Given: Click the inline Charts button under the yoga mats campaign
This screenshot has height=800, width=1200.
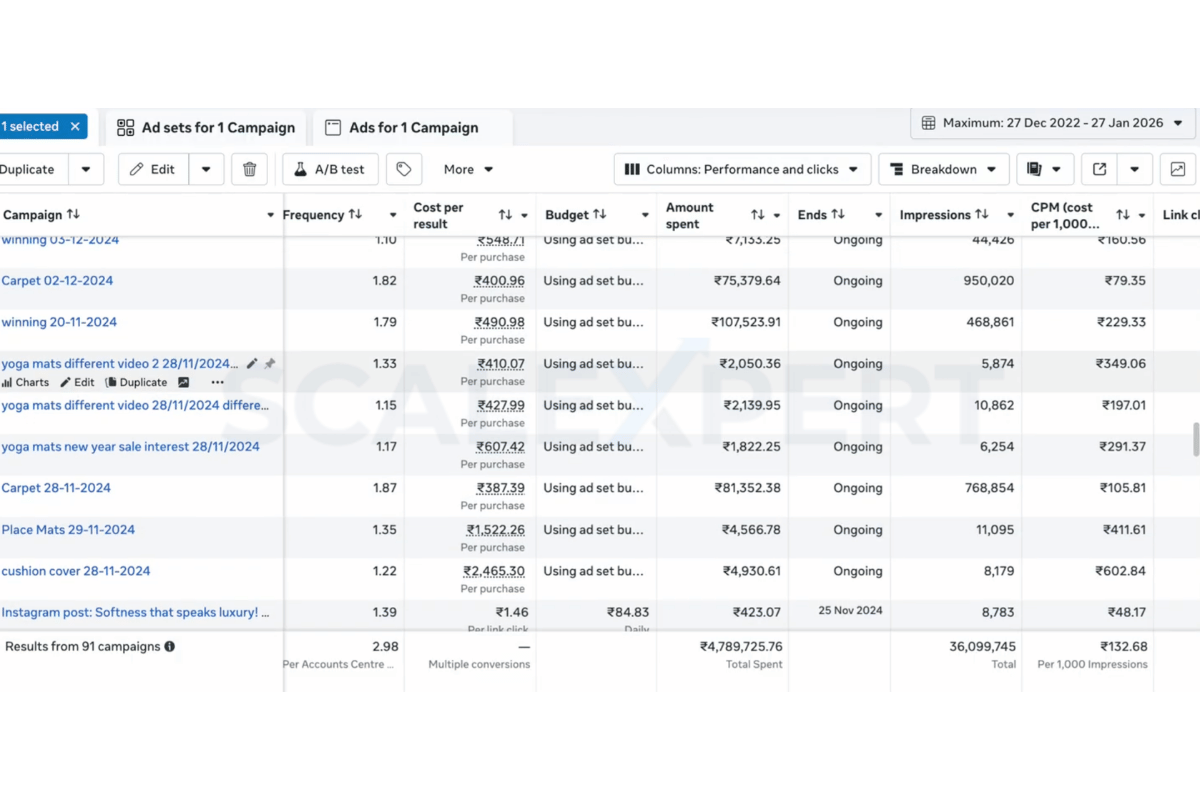Looking at the screenshot, I should click(x=25, y=382).
